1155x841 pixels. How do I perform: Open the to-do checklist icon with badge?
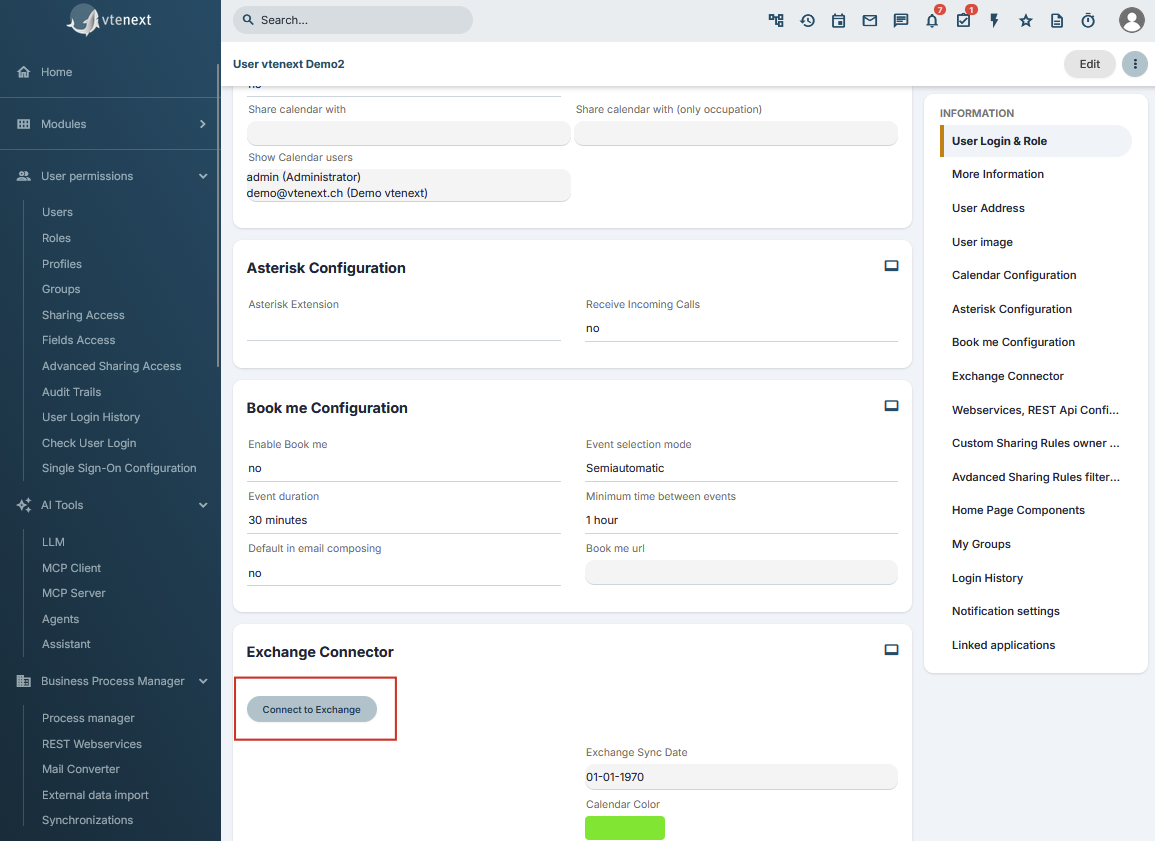964,20
